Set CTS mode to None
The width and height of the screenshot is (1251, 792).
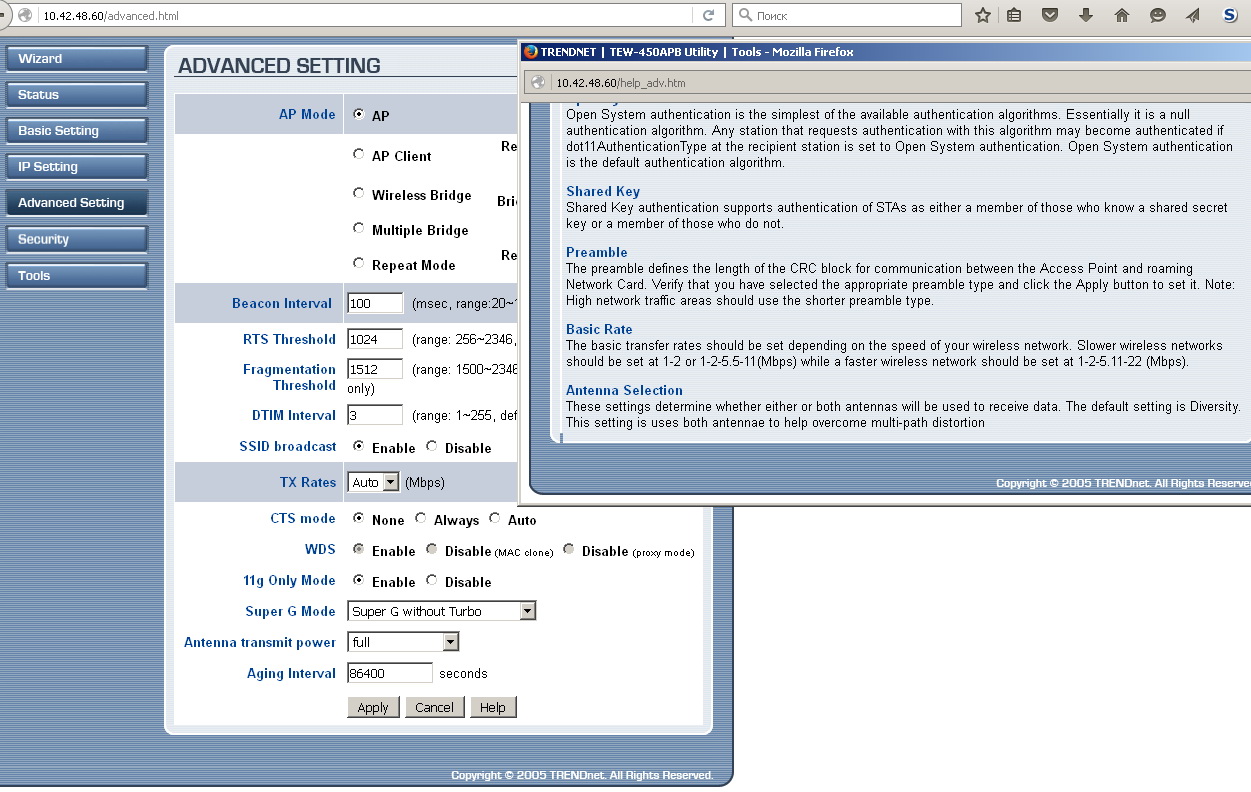coord(359,518)
